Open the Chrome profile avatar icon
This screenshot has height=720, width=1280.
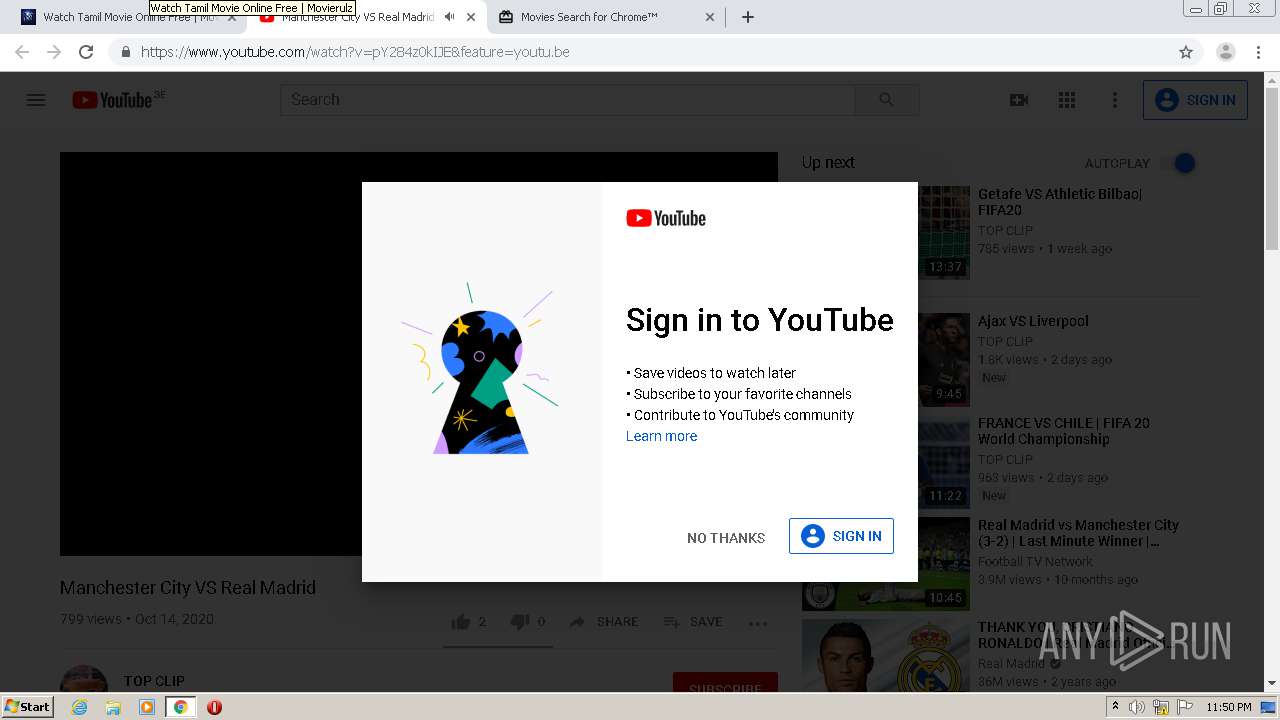pyautogui.click(x=1226, y=52)
